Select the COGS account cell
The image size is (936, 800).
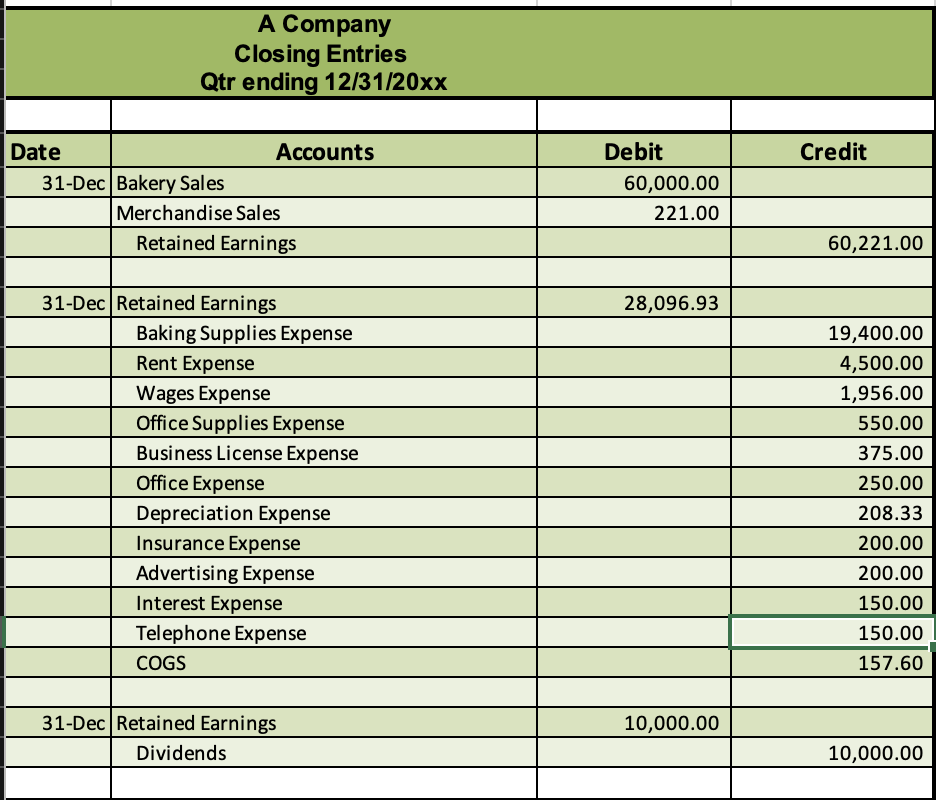pos(160,663)
